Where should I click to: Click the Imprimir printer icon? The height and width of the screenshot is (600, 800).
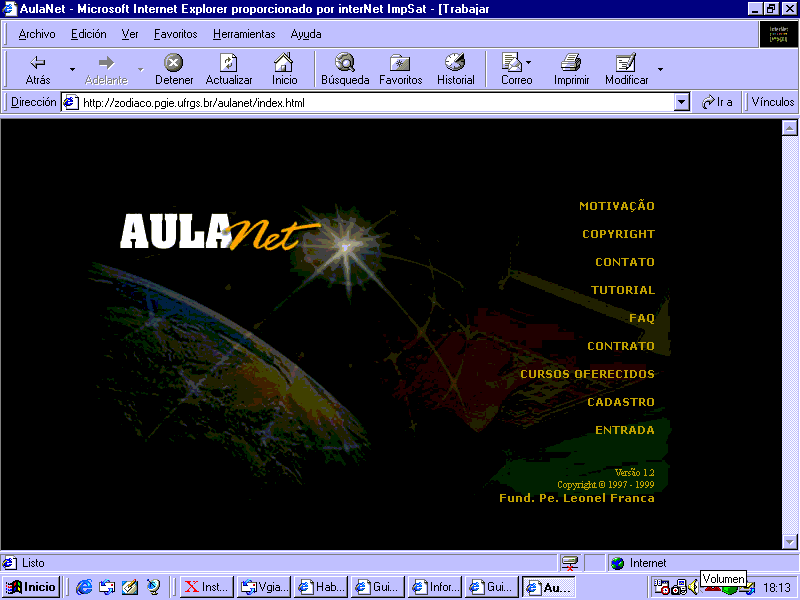571,63
